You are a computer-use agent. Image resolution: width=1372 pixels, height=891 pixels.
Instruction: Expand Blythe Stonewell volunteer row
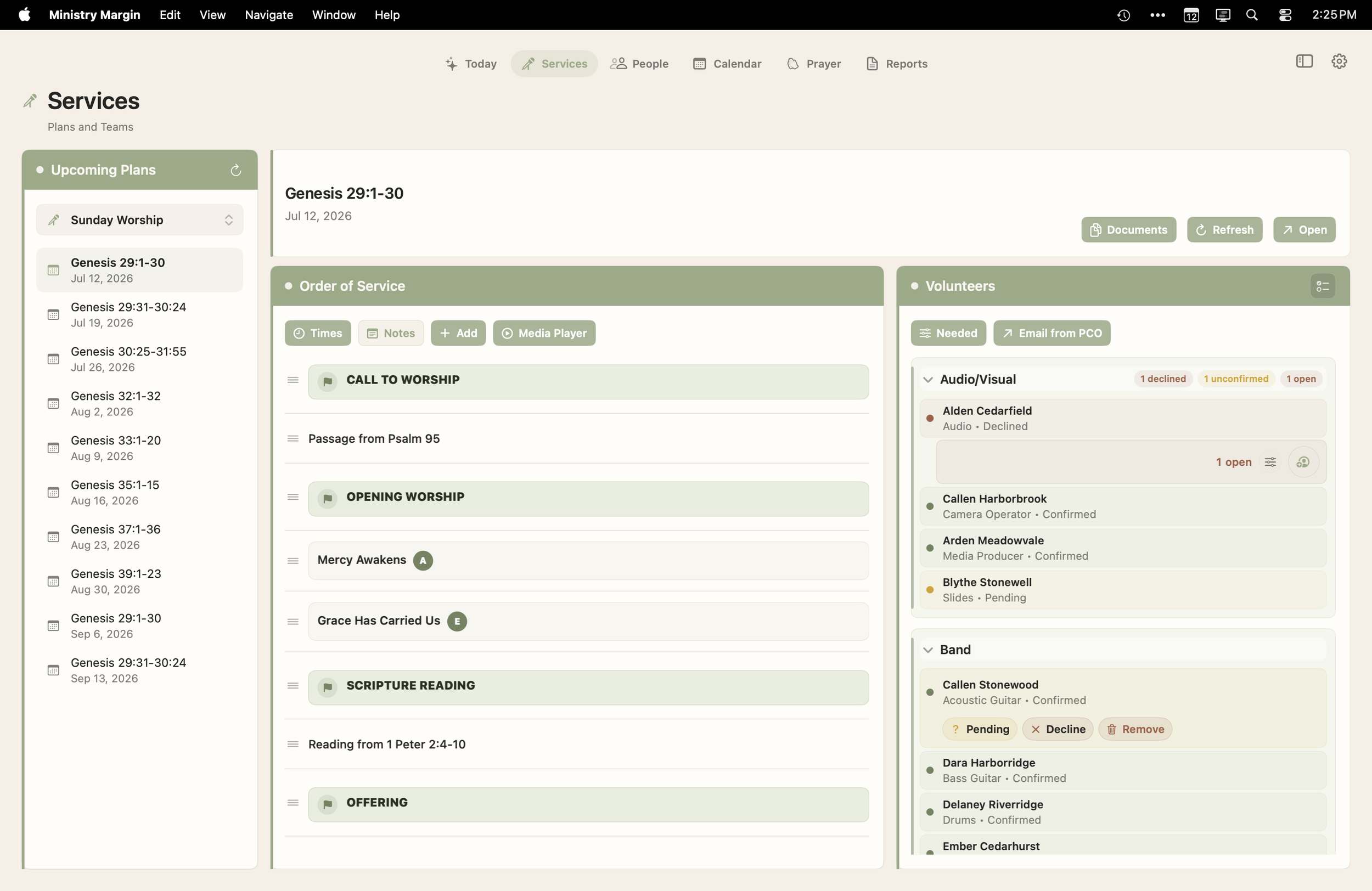pos(1122,590)
